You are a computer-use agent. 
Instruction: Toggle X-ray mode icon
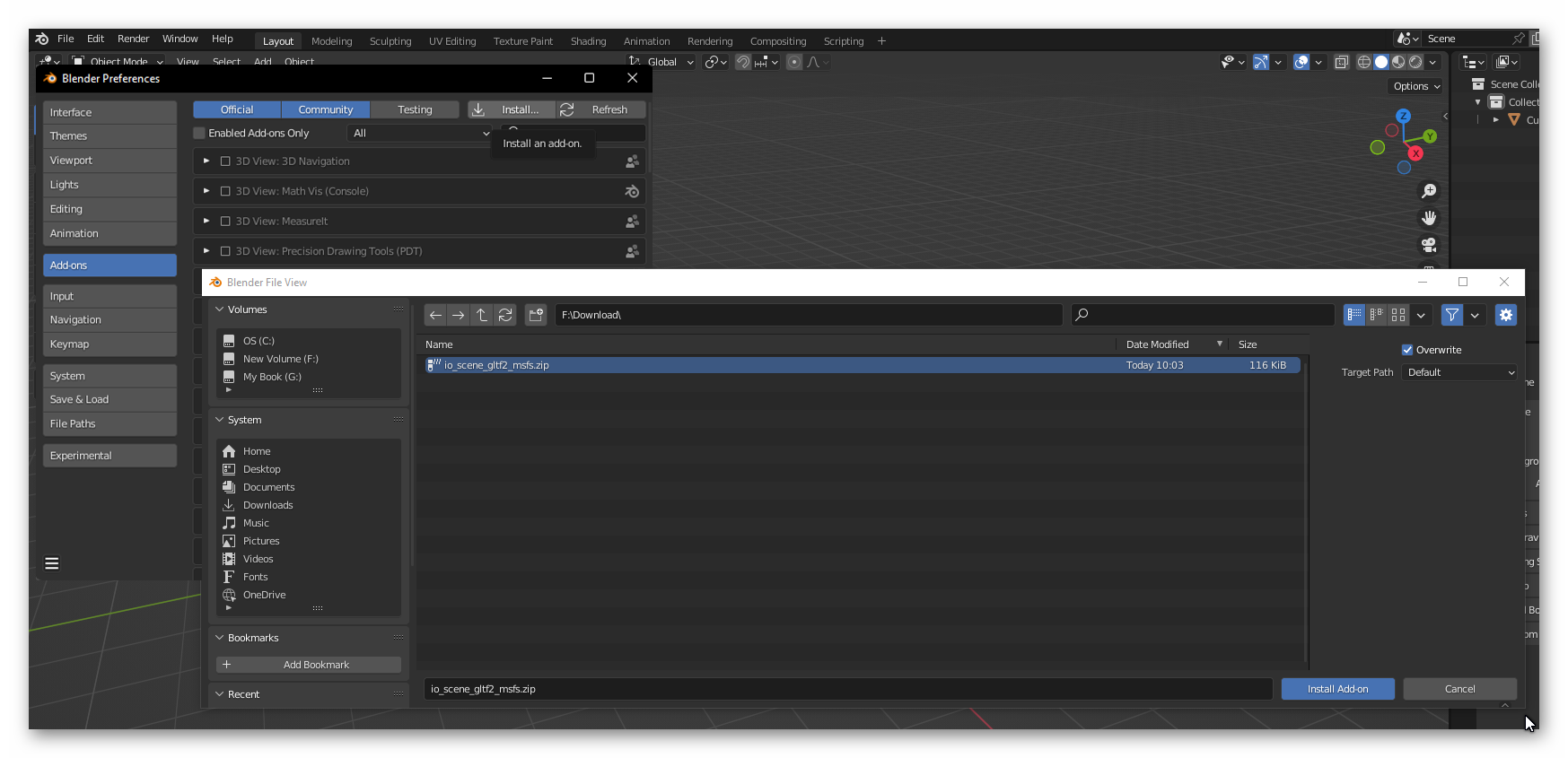click(1342, 62)
